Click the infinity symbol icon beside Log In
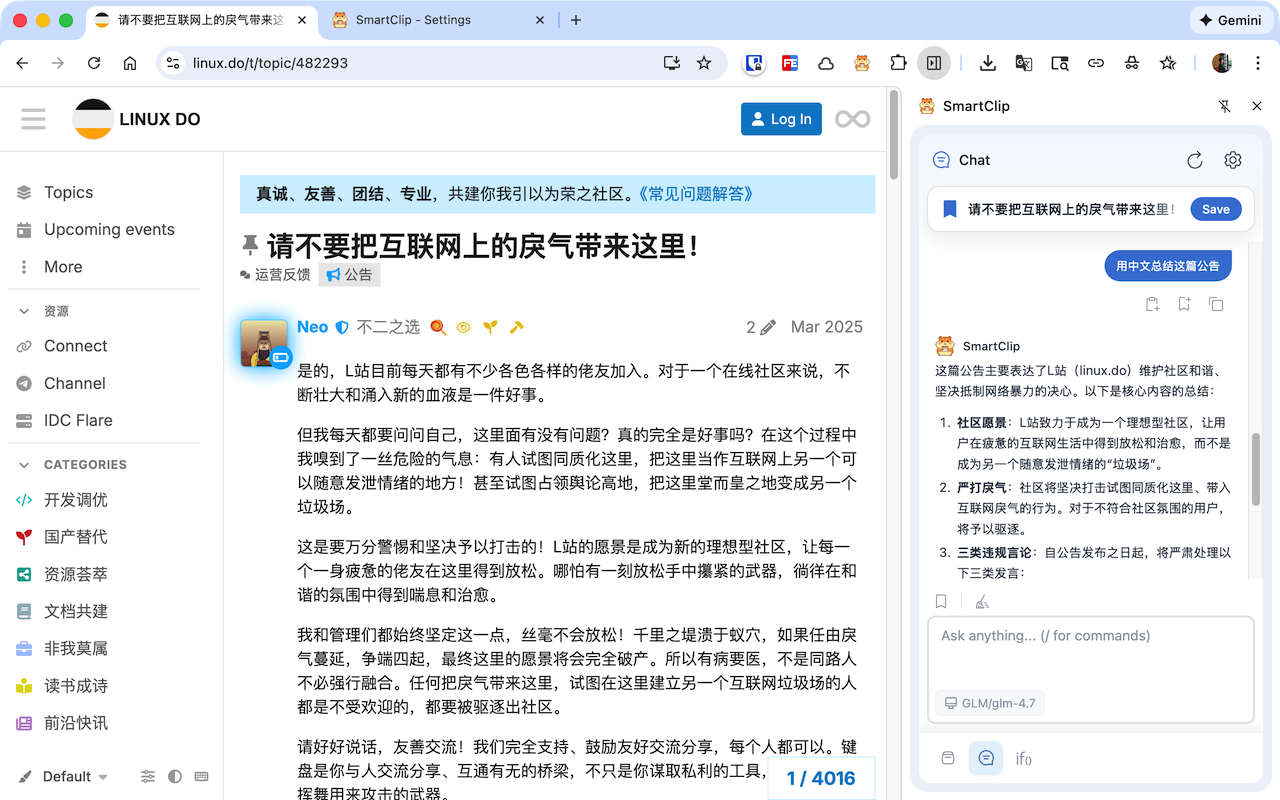 (x=853, y=119)
